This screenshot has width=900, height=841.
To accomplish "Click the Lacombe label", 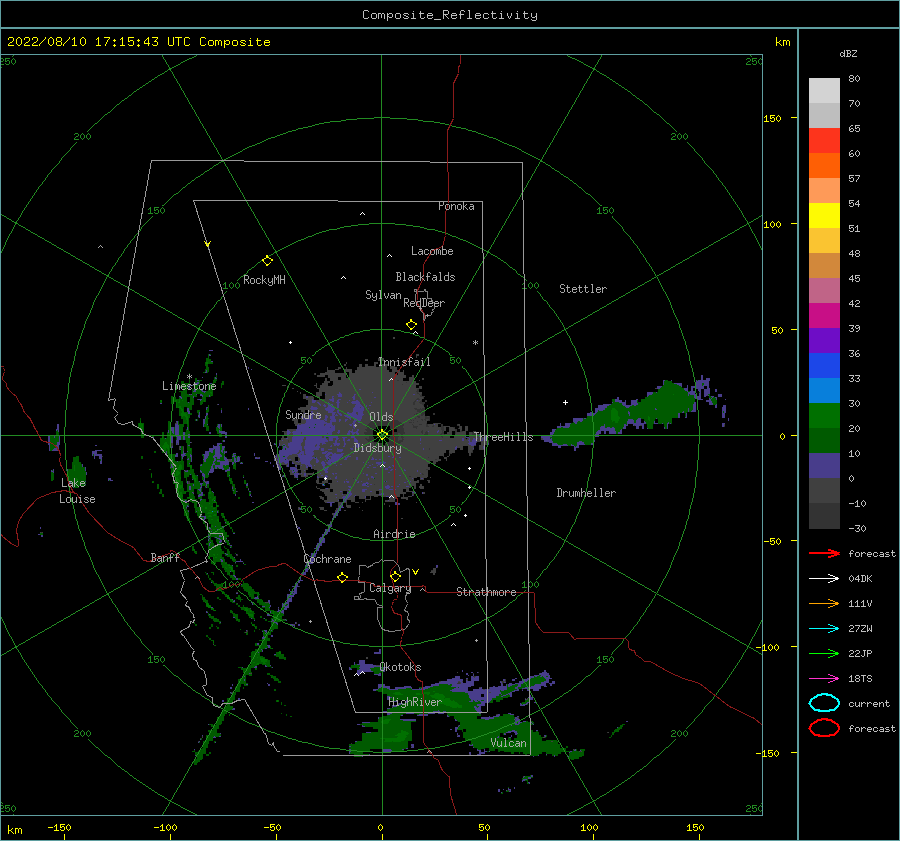I will tap(432, 251).
